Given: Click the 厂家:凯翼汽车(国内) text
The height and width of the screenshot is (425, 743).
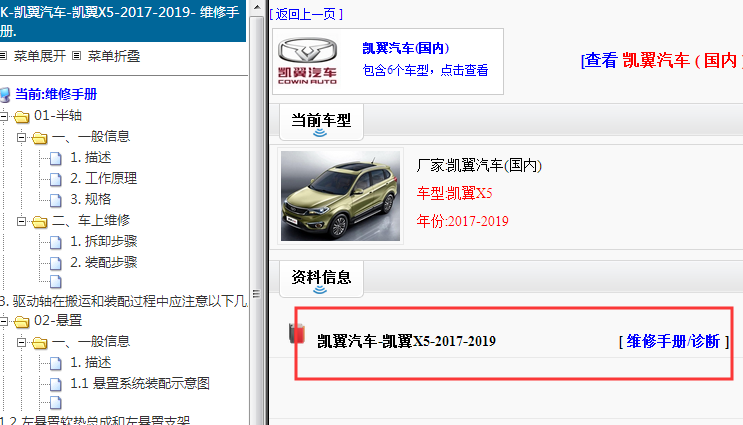Looking at the screenshot, I should (479, 165).
